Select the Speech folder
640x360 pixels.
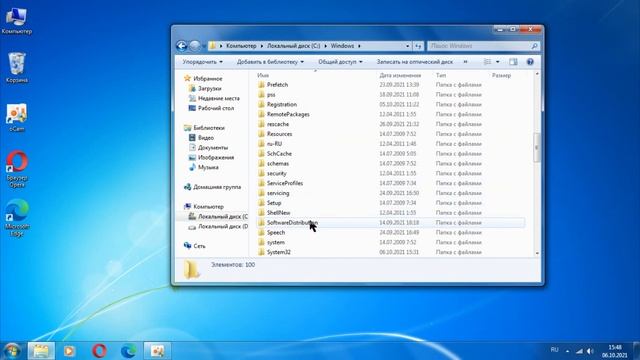[276, 232]
